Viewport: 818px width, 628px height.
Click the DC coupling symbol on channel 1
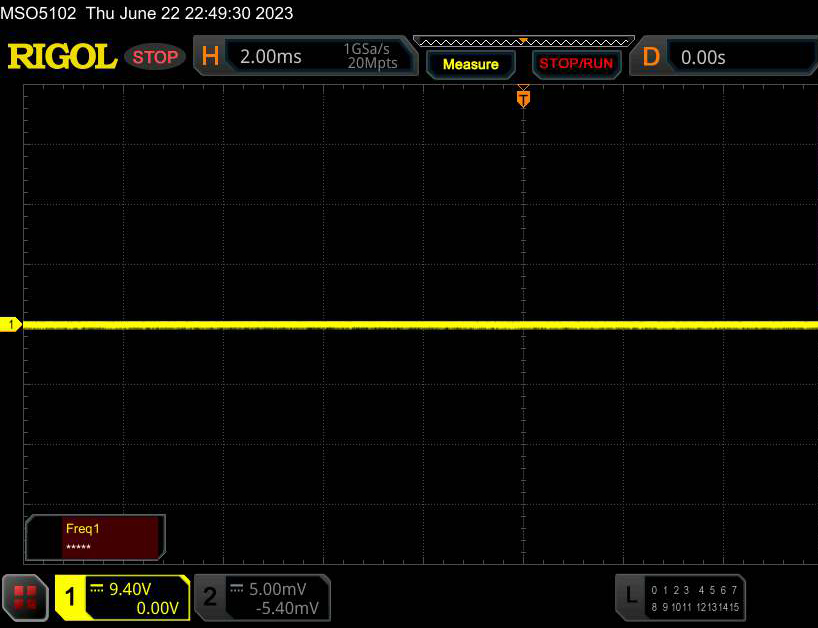click(97, 587)
